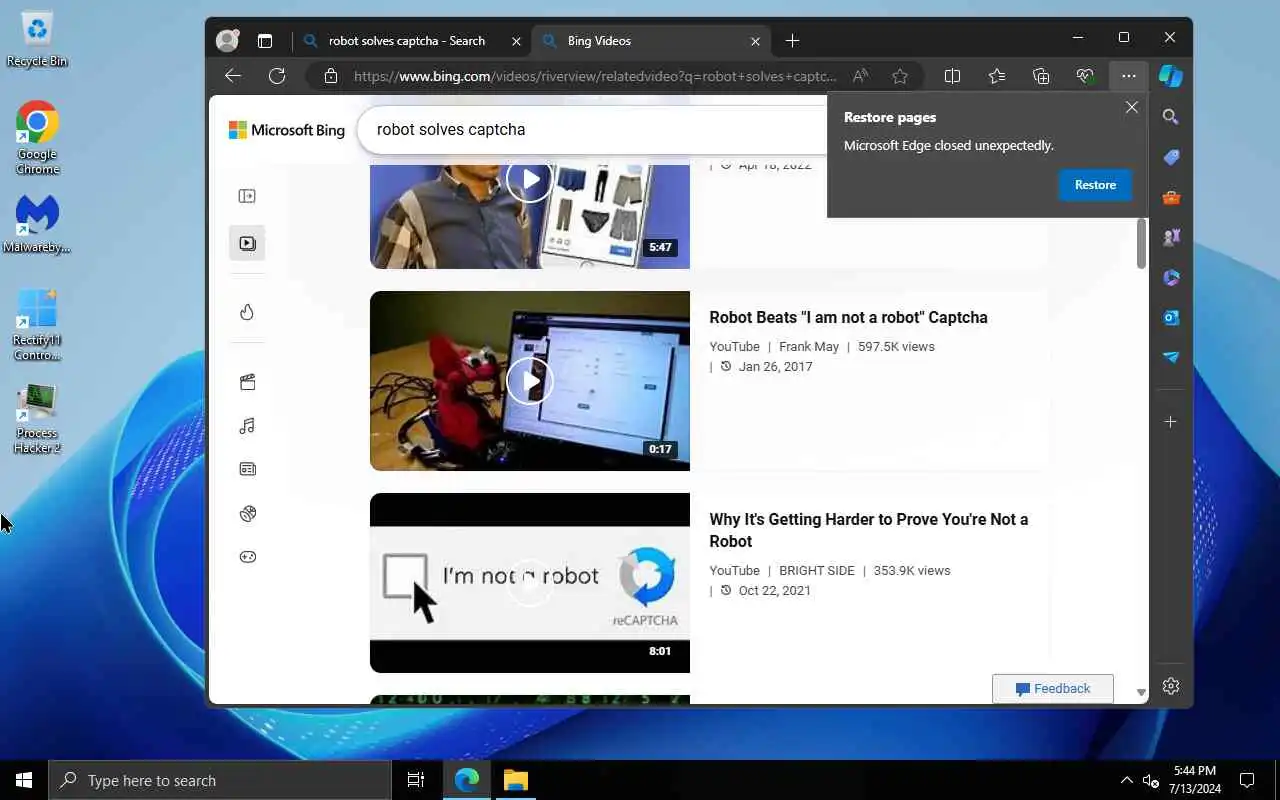Activate Read aloud icon in address bar
Screen dimensions: 1280x800
coord(860,76)
